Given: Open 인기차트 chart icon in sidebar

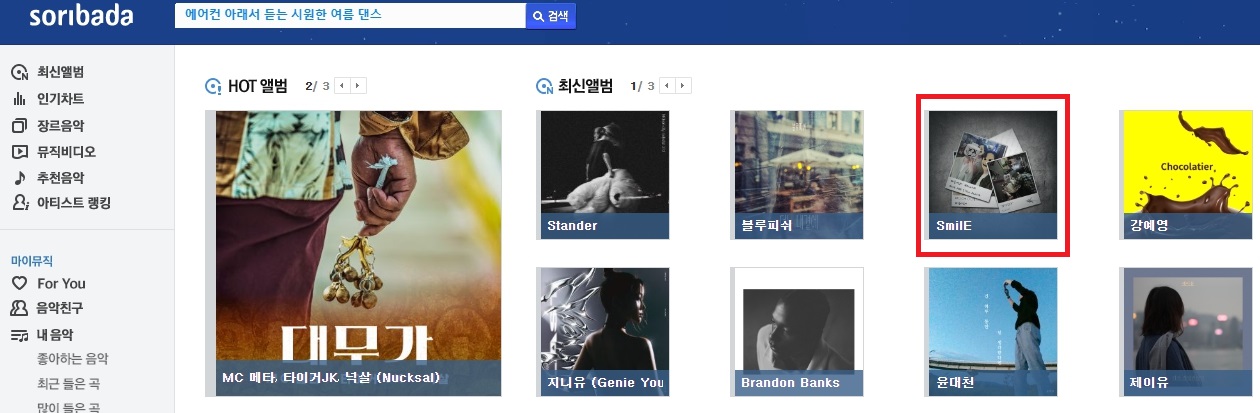Looking at the screenshot, I should 19,99.
